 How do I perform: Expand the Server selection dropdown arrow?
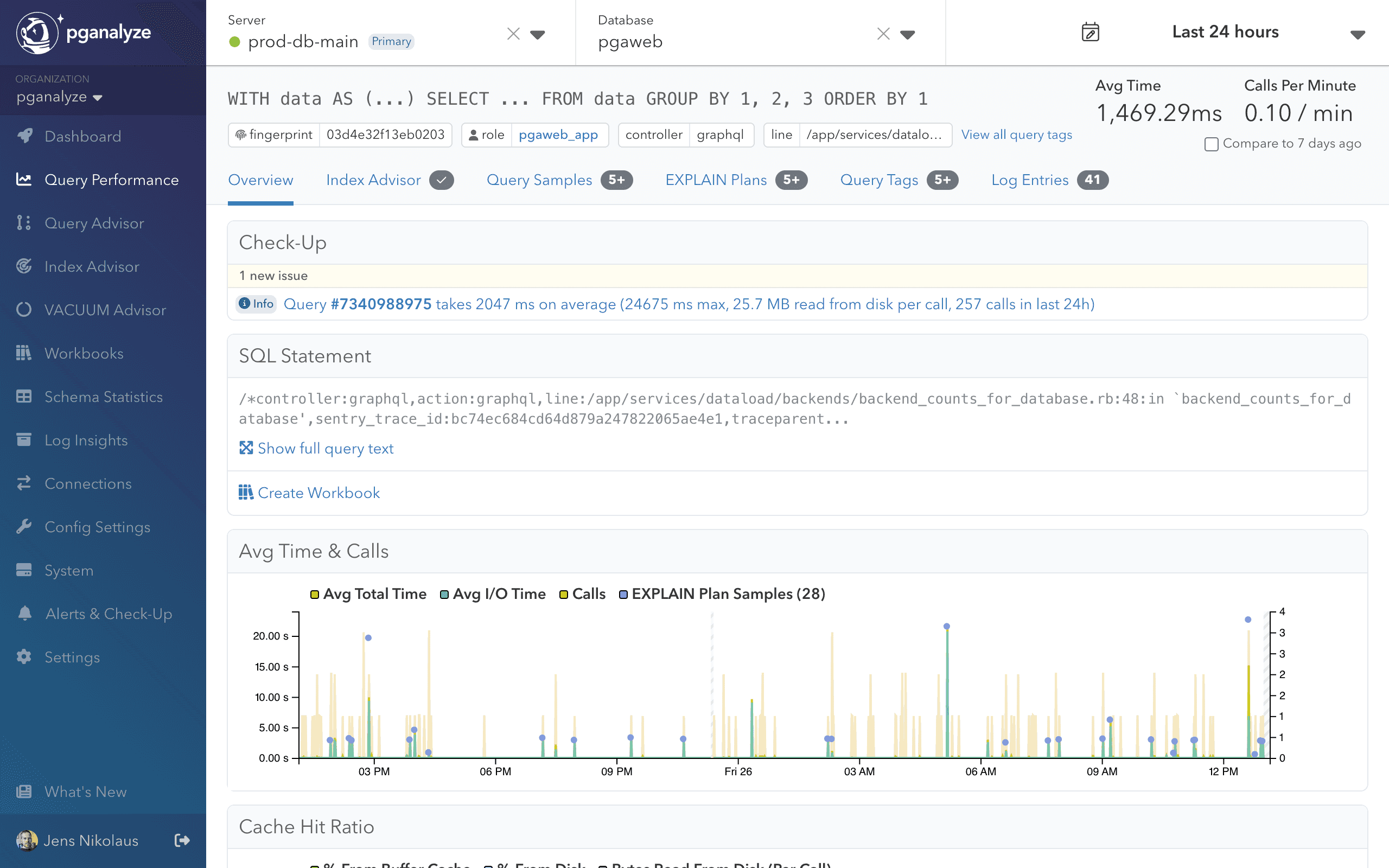tap(537, 34)
